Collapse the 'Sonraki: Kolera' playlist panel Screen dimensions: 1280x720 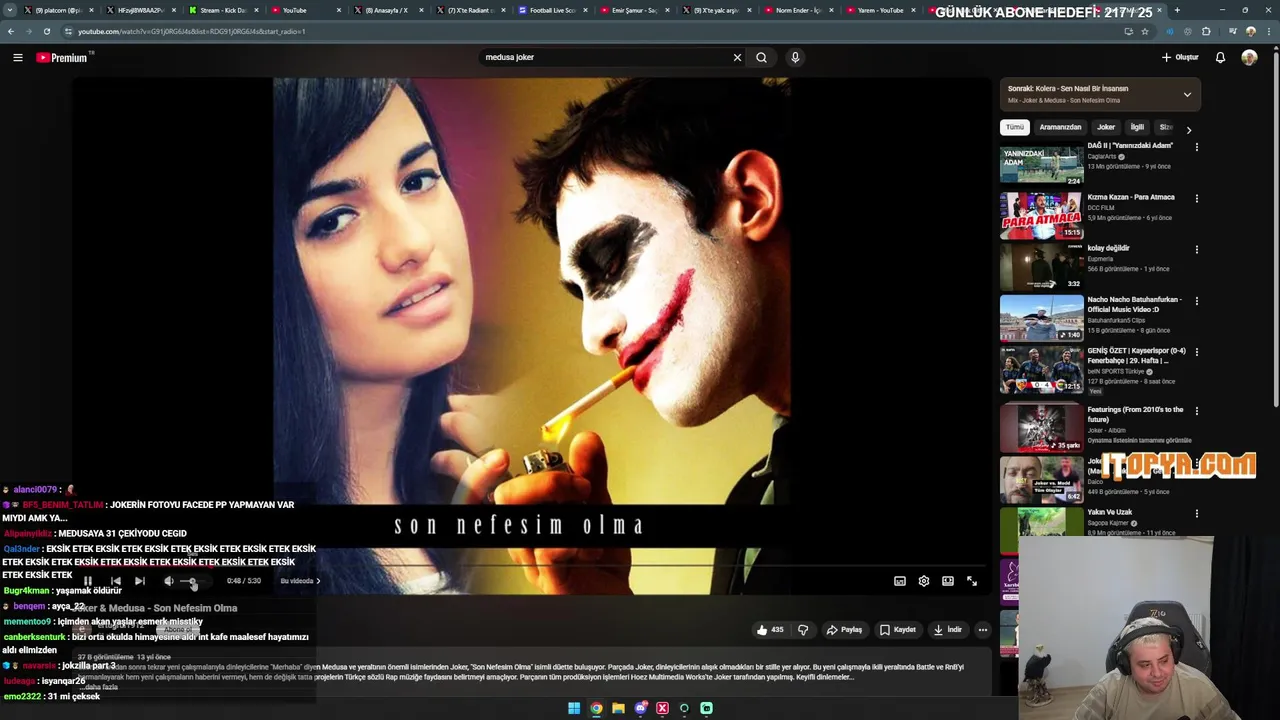point(1187,95)
